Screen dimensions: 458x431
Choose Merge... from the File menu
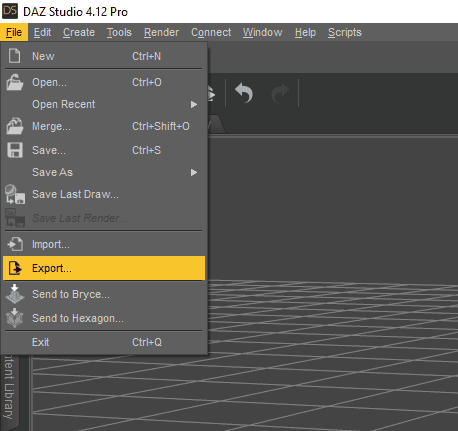[x=104, y=126]
